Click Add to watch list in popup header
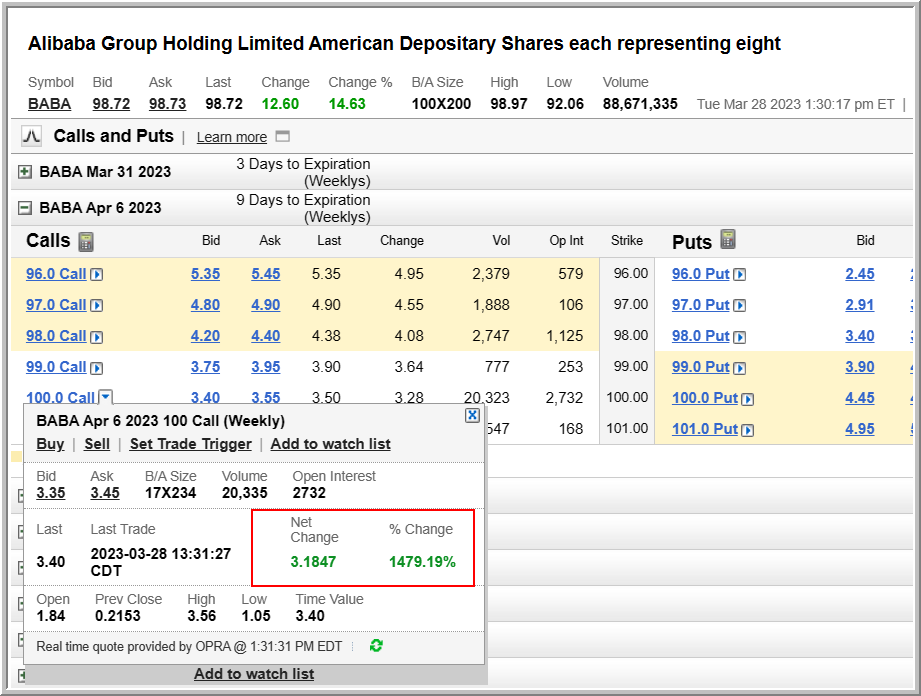 330,444
